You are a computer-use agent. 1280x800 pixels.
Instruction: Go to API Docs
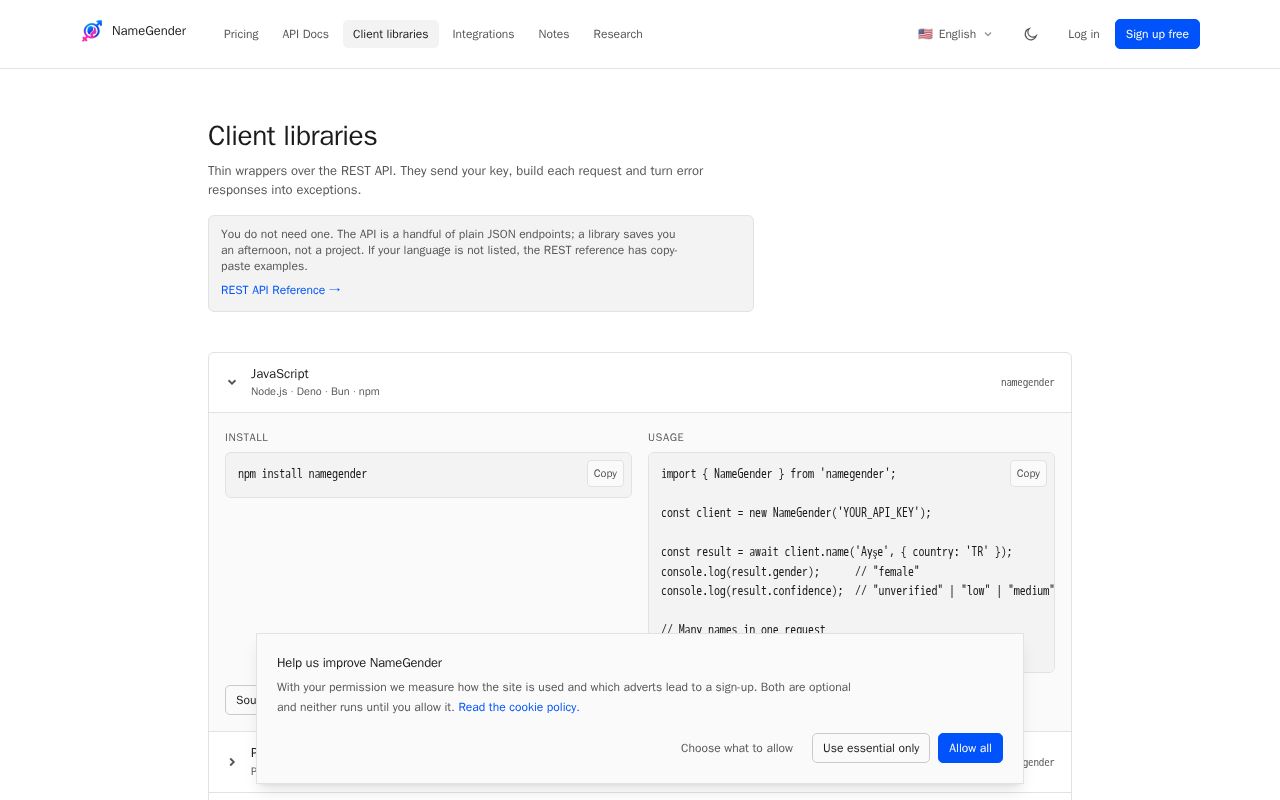(x=305, y=34)
